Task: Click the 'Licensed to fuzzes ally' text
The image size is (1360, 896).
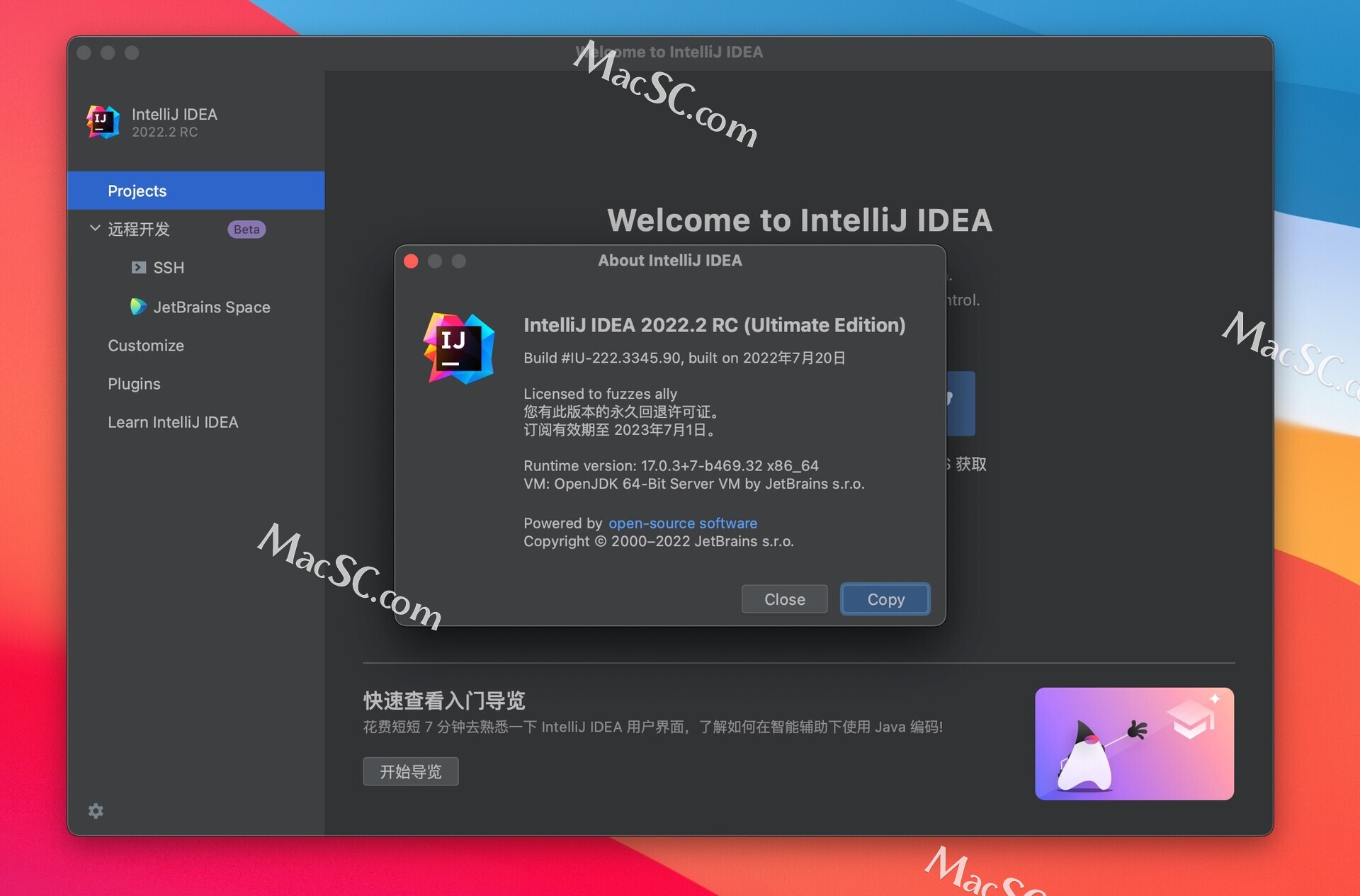Action: (600, 394)
